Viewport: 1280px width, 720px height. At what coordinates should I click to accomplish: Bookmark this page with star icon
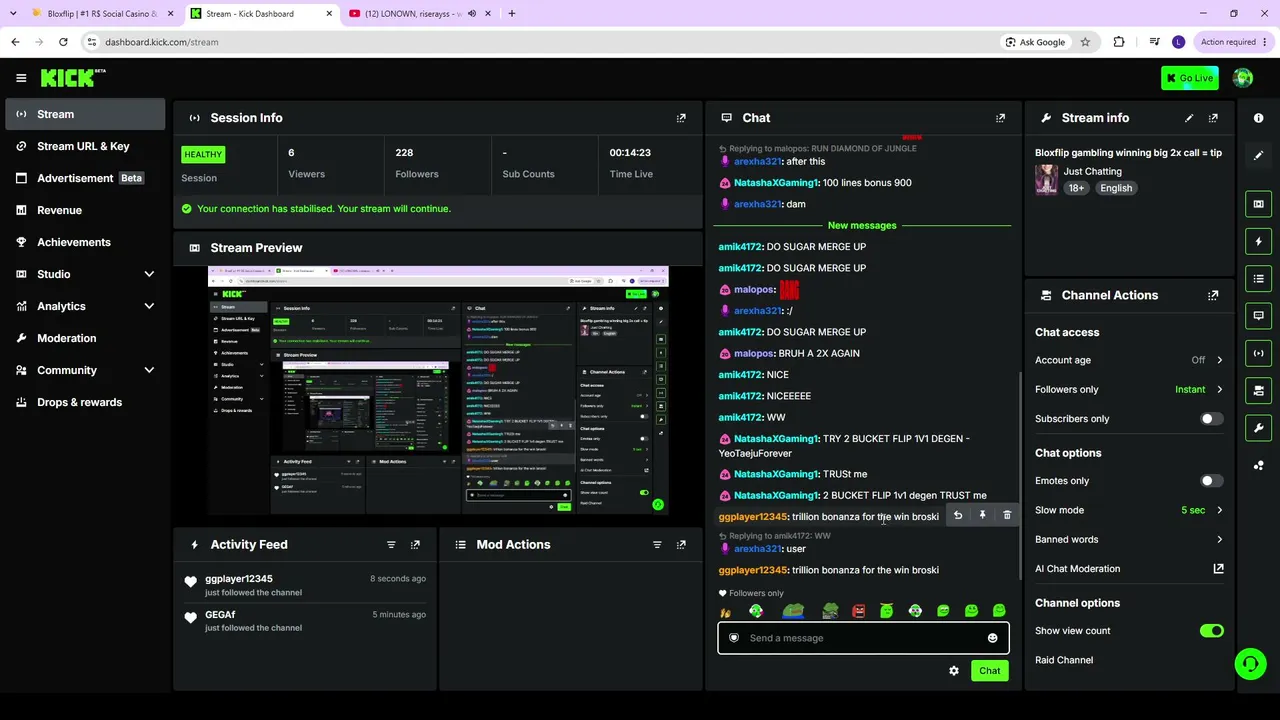click(x=1085, y=42)
